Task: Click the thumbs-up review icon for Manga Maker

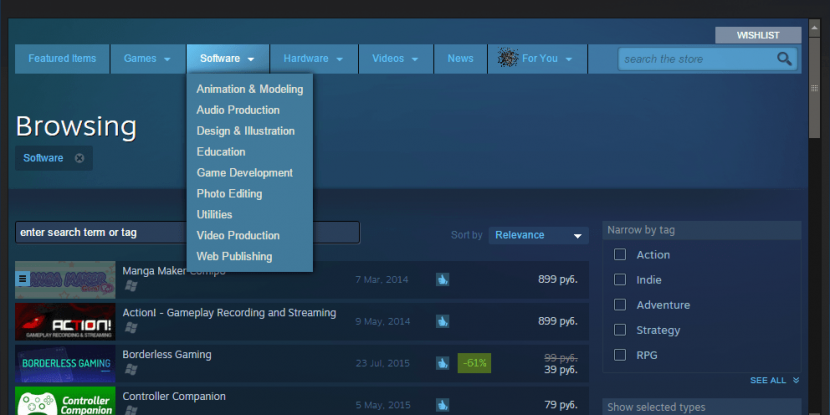Action: [x=442, y=280]
